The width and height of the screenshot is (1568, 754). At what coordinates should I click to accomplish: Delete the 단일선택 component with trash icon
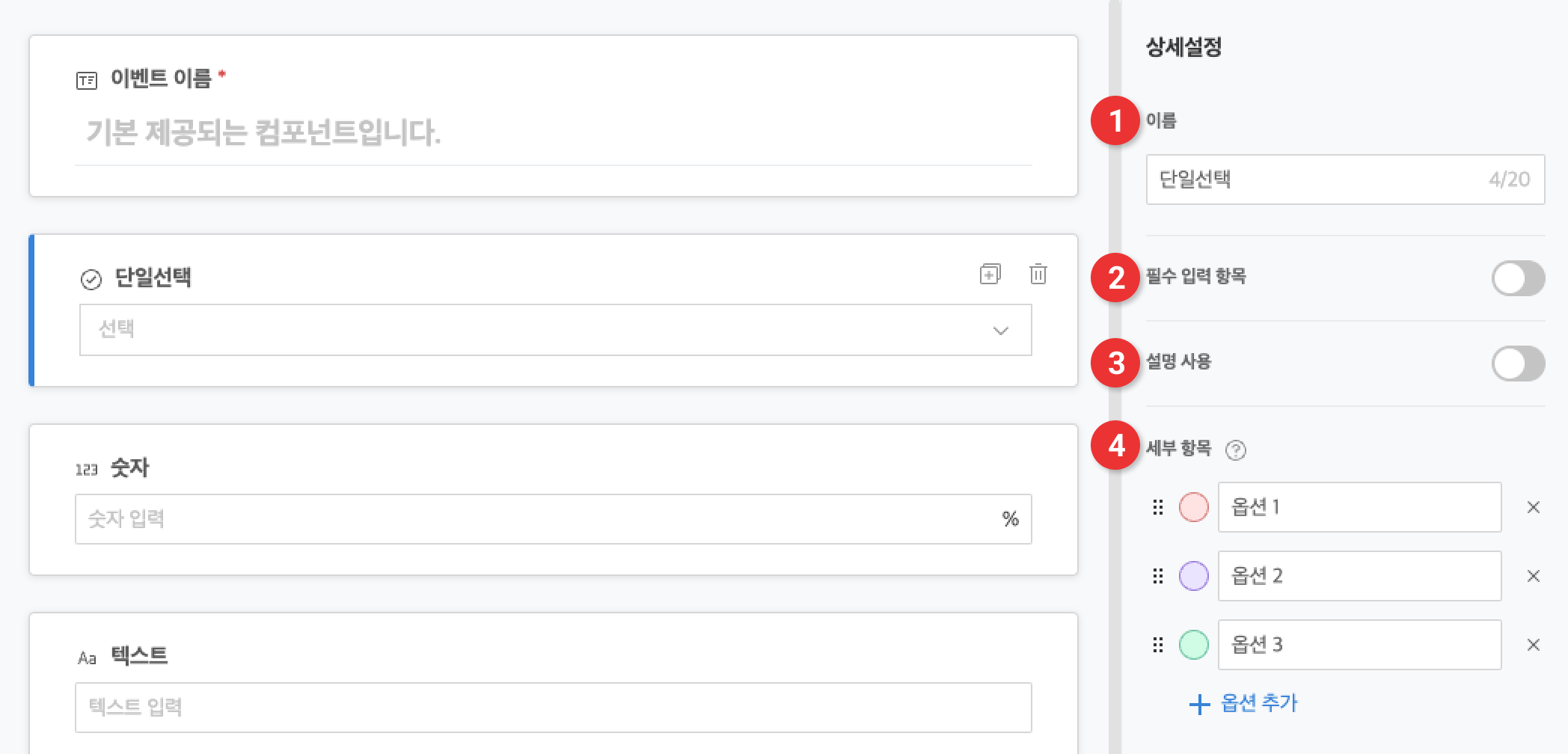[x=1038, y=274]
